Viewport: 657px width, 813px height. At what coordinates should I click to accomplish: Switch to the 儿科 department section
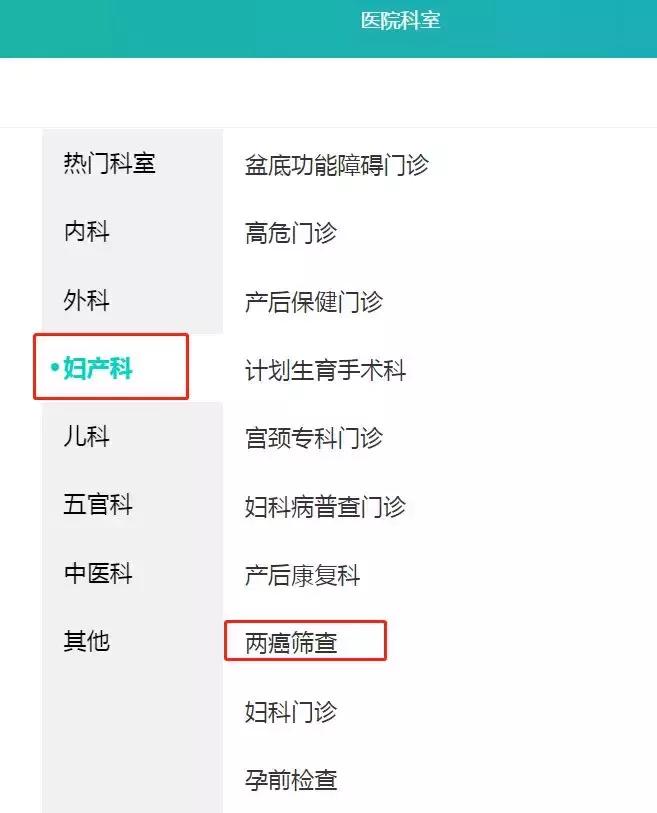(86, 436)
